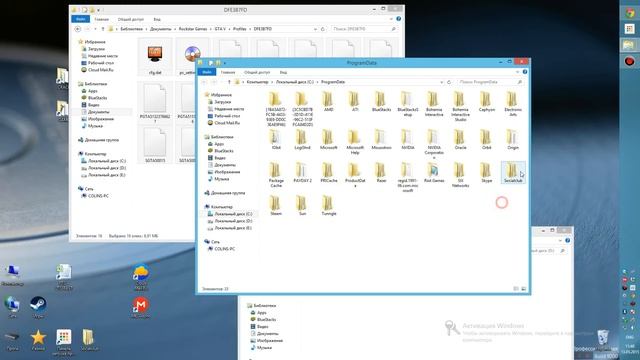The image size is (640, 360).
Task: Open DFE3B7F0 window Главная tab
Action: tap(101, 19)
